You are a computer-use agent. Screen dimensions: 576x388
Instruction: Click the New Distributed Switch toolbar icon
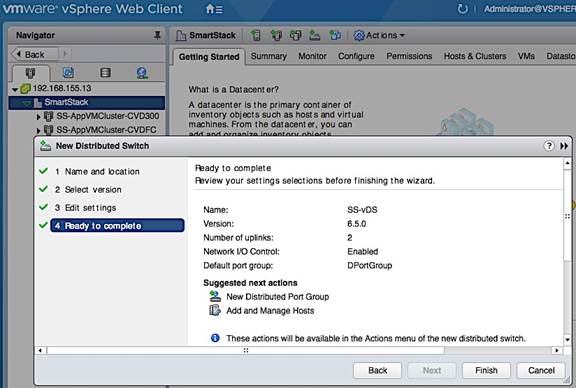coord(314,35)
